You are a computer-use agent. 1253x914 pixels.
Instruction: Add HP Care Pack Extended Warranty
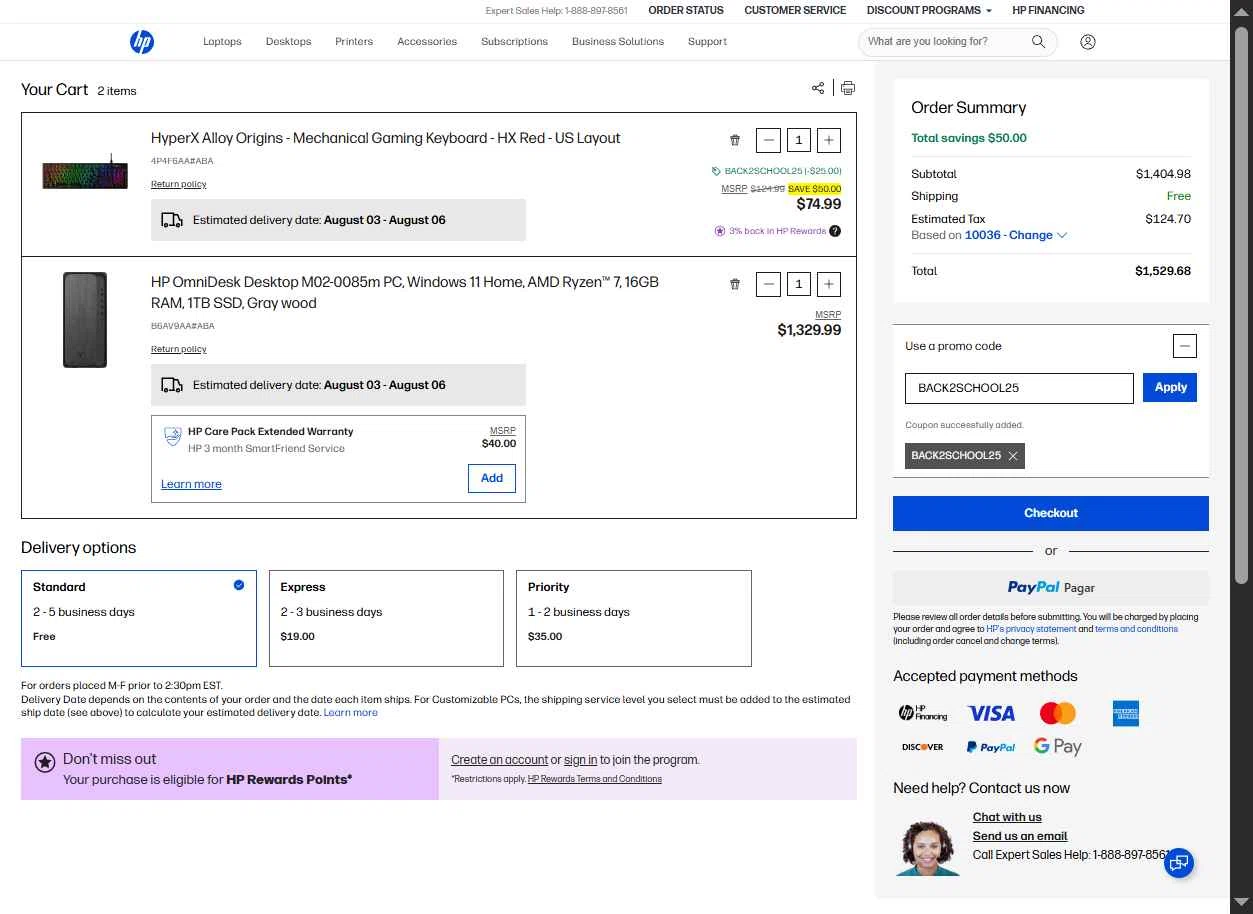(492, 478)
